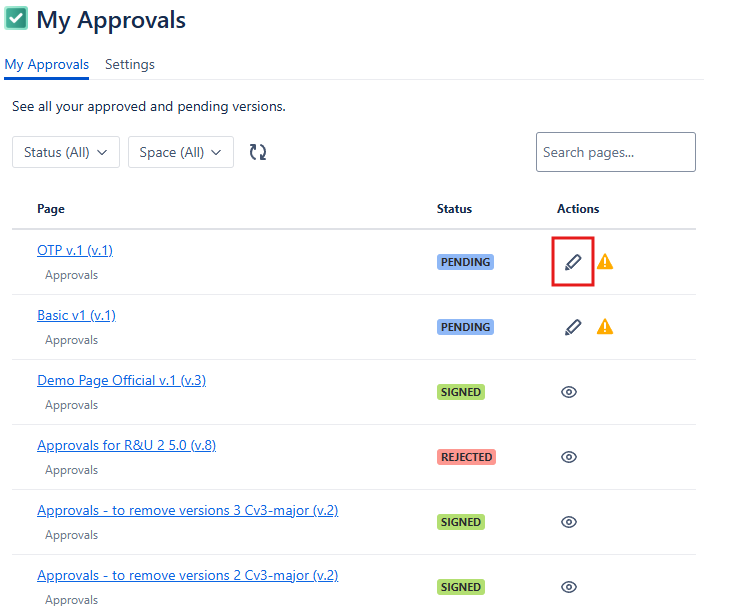The width and height of the screenshot is (745, 607).
Task: Click the pencil icon for Basic v1
Action: [x=573, y=327]
